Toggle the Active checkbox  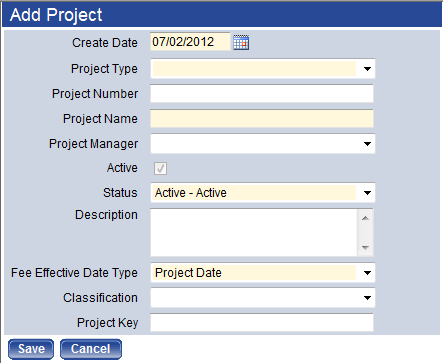pyautogui.click(x=160, y=168)
